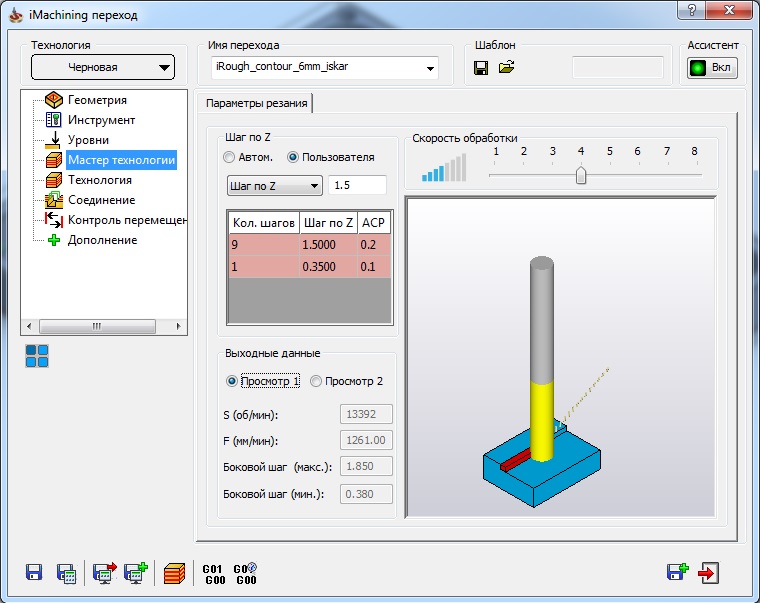
Task: Click the Save floppy icon in bottom toolbar
Action: tap(33, 573)
